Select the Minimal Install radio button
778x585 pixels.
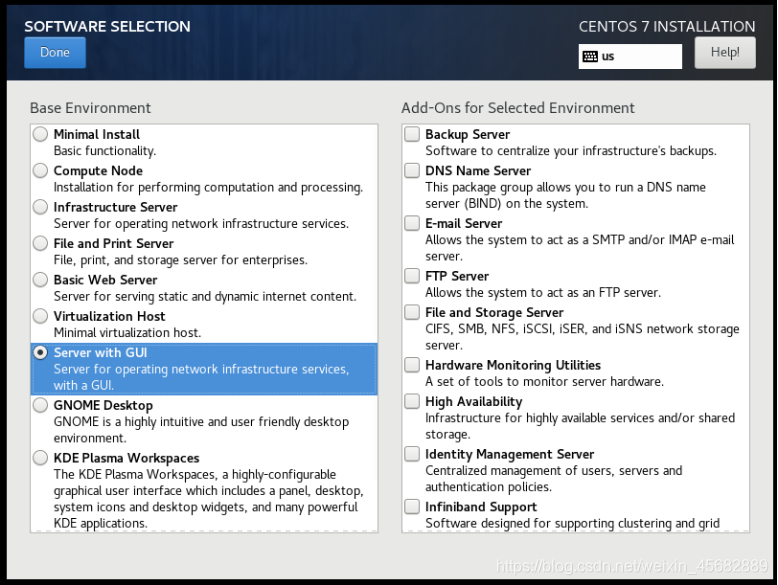pyautogui.click(x=40, y=134)
